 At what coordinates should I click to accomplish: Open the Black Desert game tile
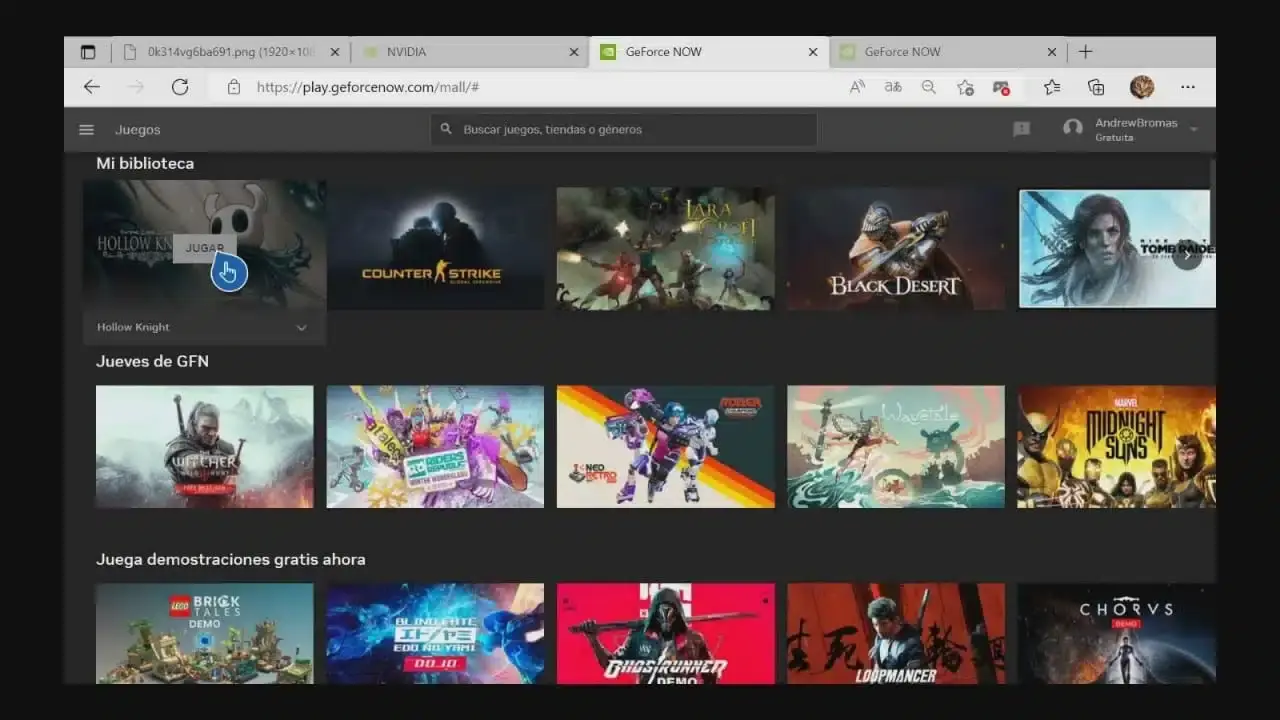tap(896, 249)
